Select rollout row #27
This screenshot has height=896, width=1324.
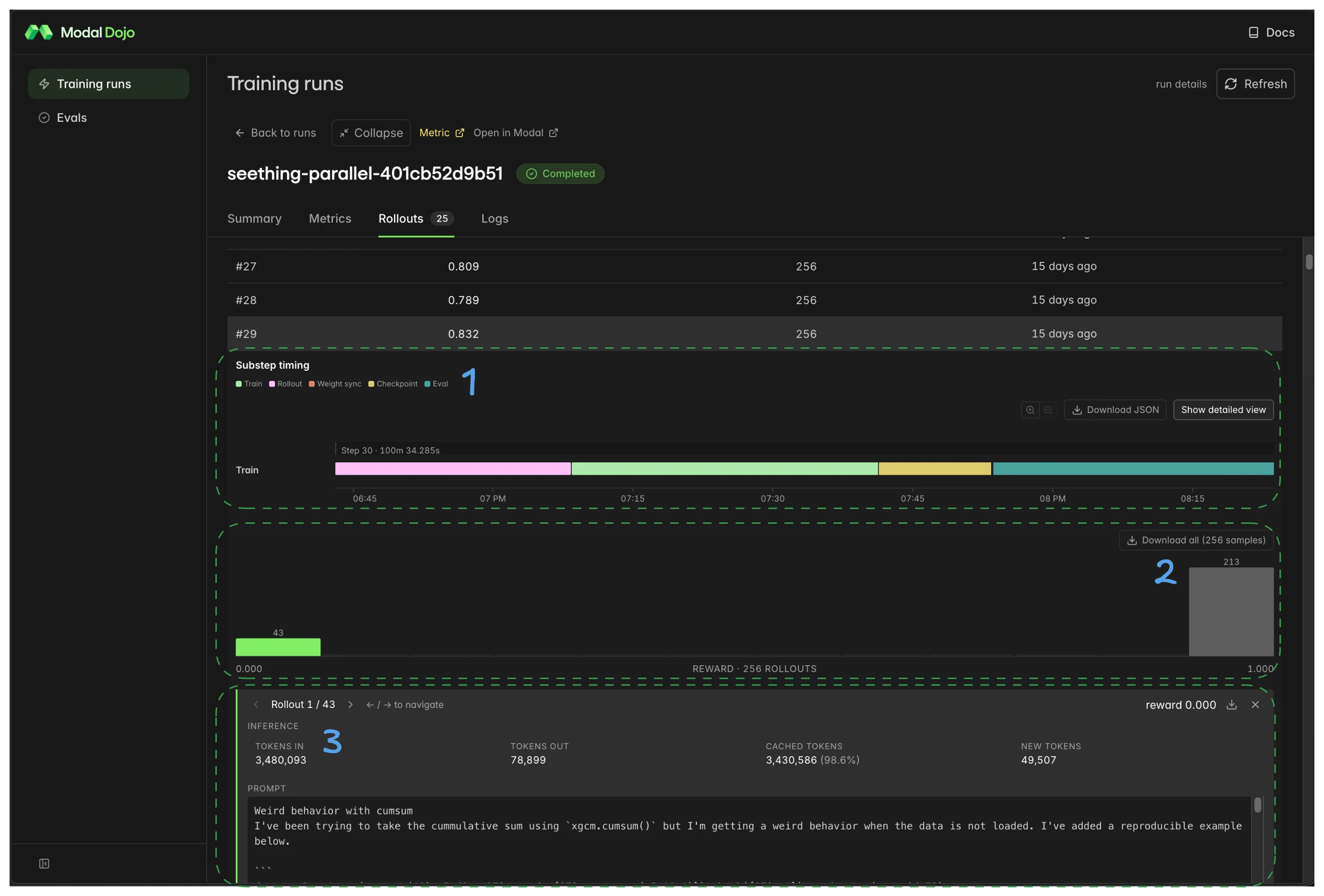click(x=754, y=266)
